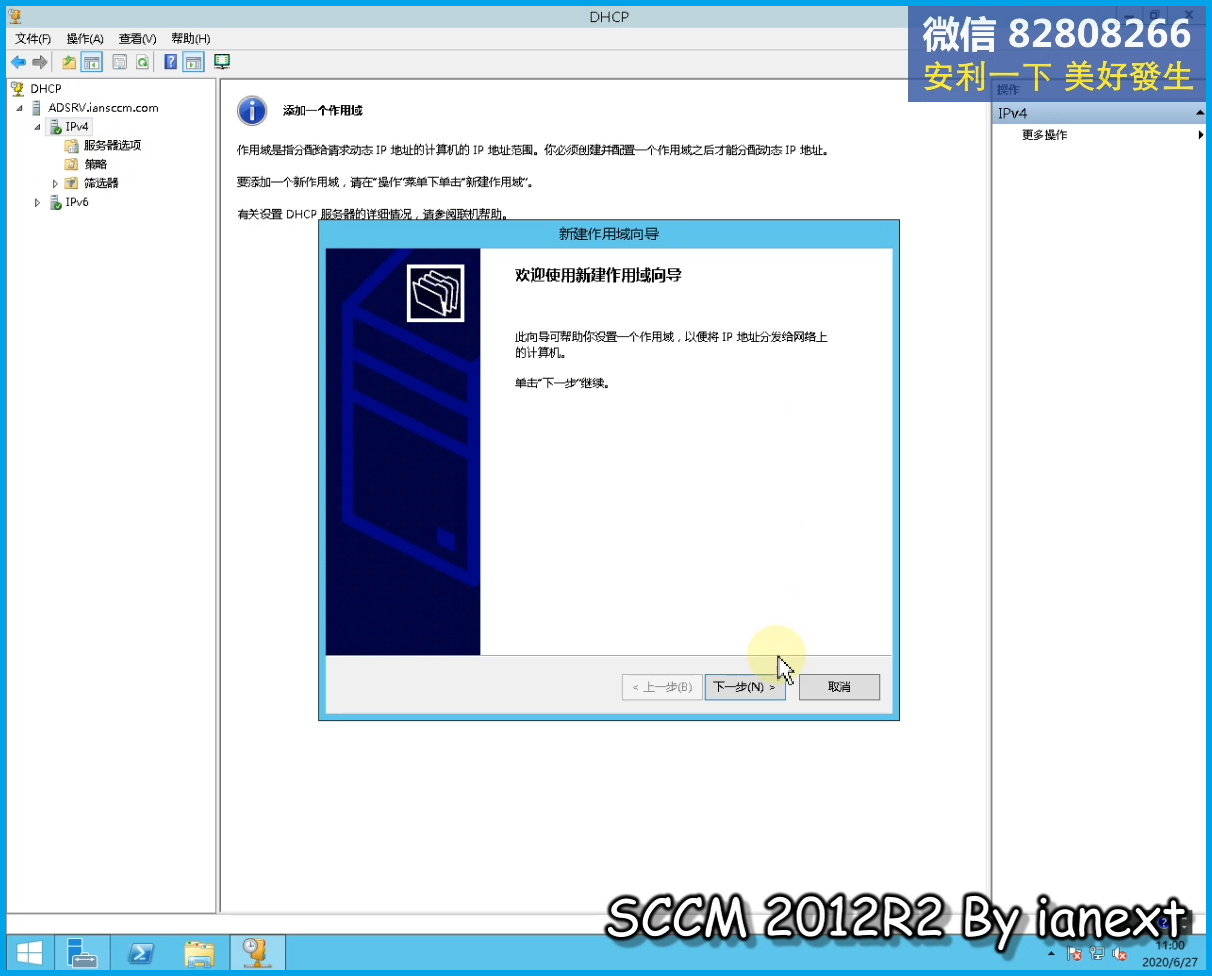Click the wizard folder graphic icon

tap(435, 293)
